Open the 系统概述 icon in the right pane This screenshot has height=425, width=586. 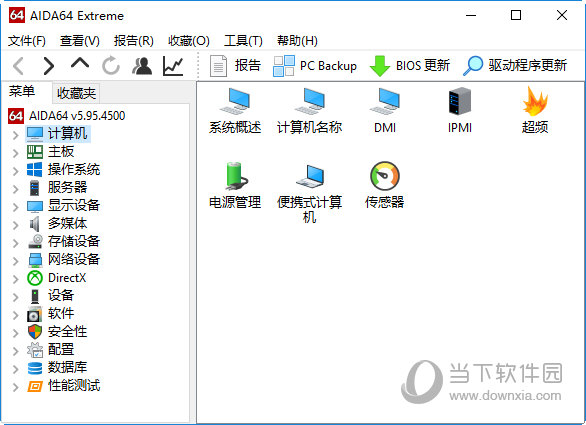(235, 101)
